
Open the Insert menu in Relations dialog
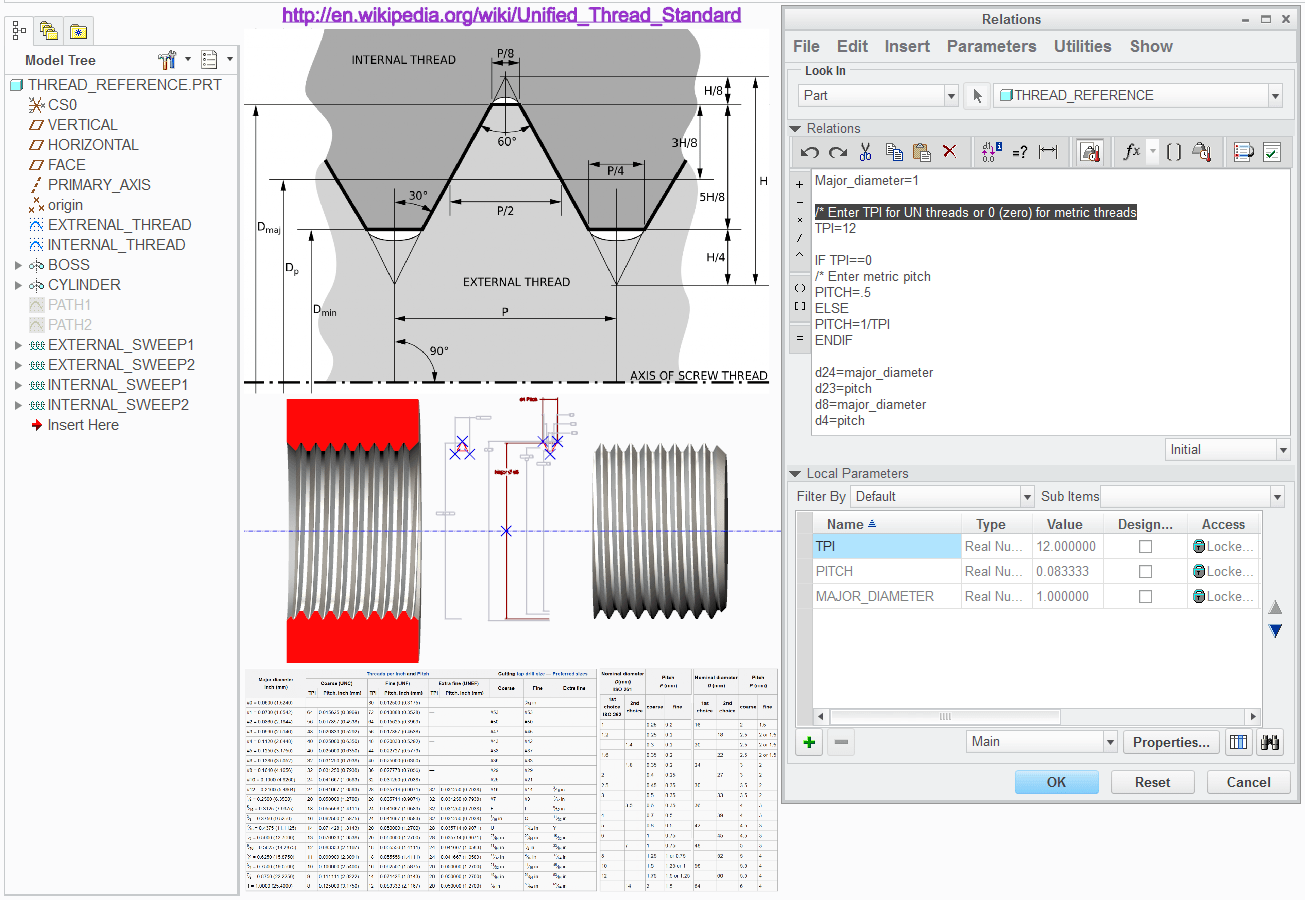tap(907, 46)
